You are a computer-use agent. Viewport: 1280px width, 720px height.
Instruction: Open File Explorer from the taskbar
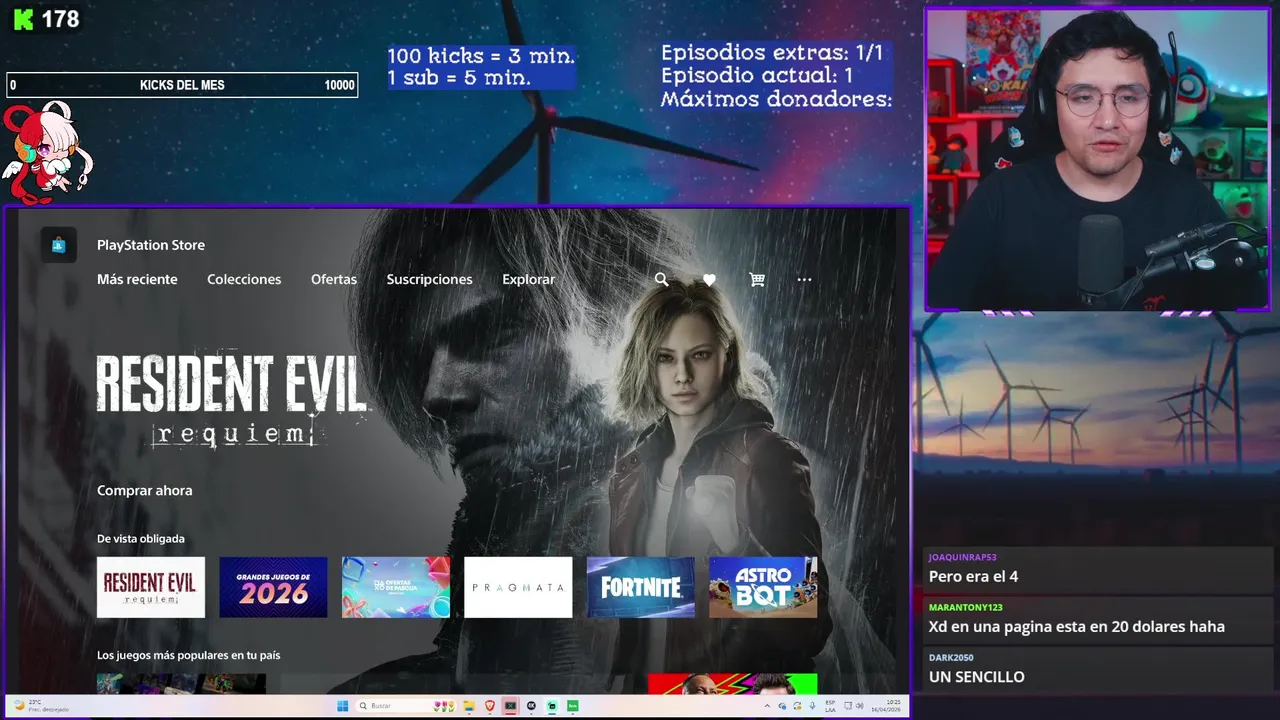(x=469, y=706)
